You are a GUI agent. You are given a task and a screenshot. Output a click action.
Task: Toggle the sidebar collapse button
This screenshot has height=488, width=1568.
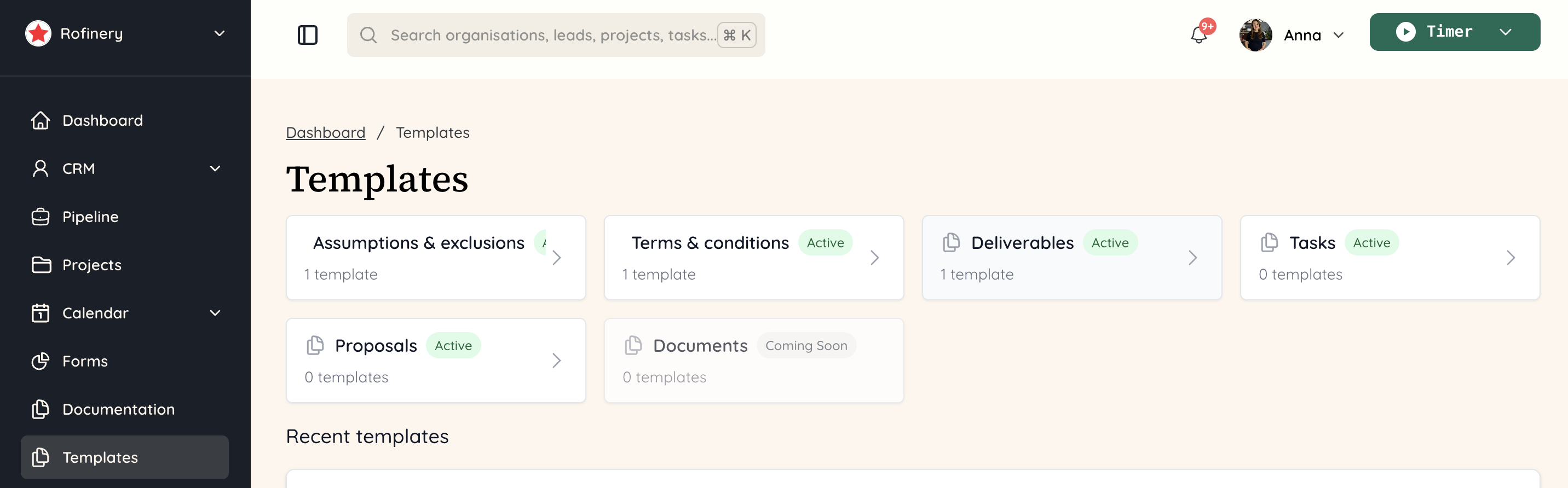(308, 34)
